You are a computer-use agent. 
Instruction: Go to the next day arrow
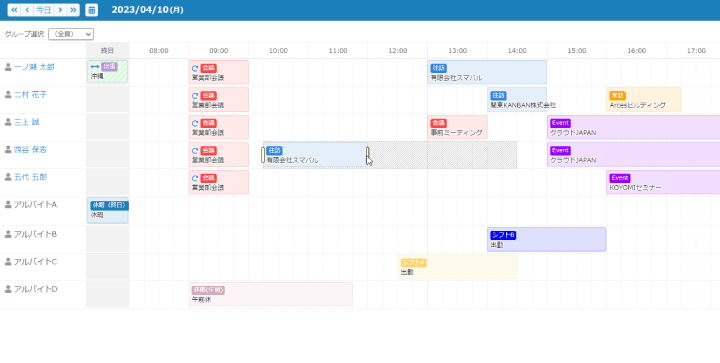click(x=60, y=10)
